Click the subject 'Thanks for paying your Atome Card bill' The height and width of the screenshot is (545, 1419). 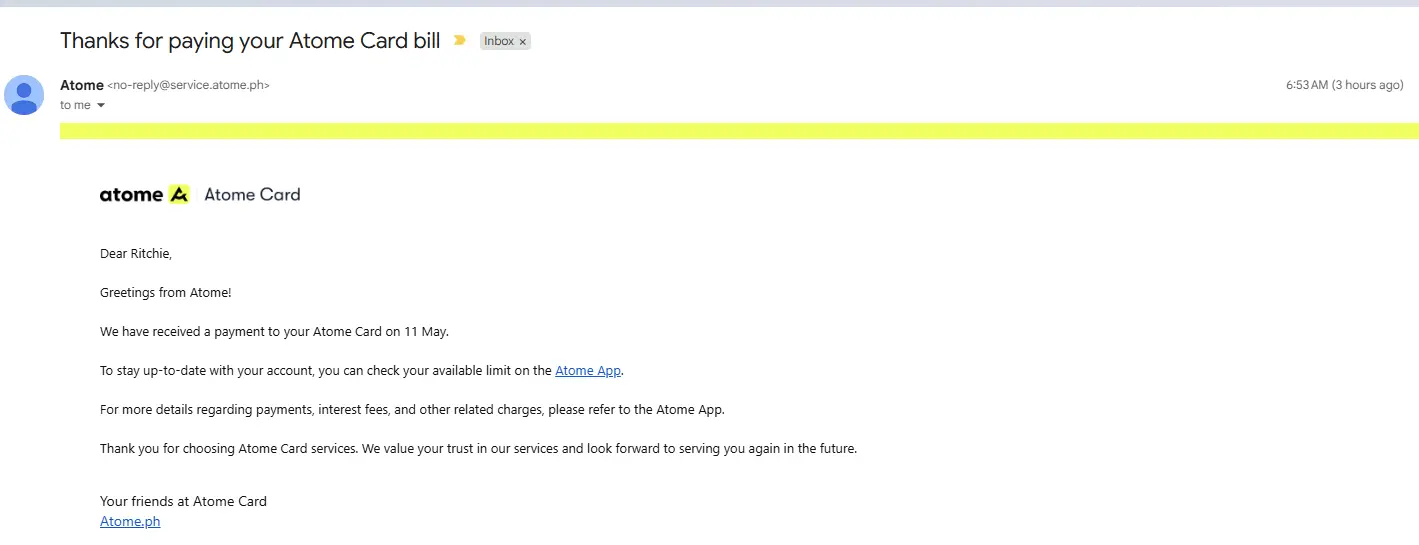point(250,41)
